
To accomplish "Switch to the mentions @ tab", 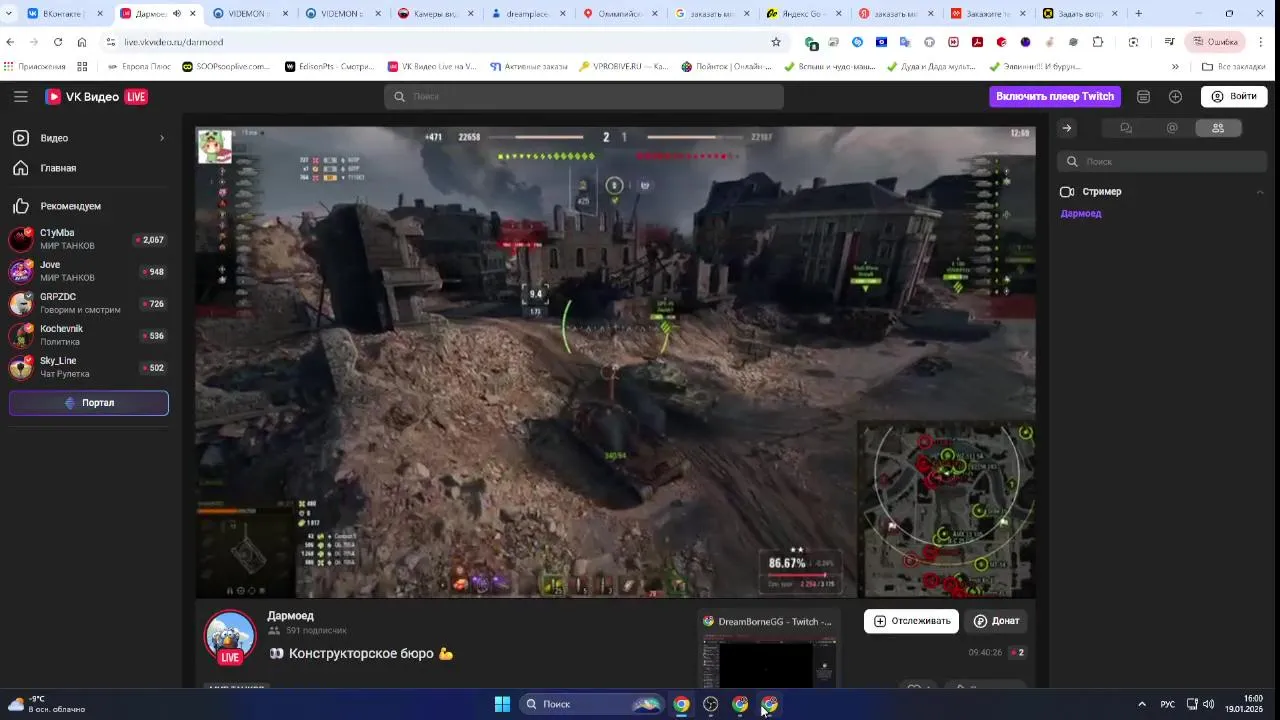I will tap(1172, 128).
